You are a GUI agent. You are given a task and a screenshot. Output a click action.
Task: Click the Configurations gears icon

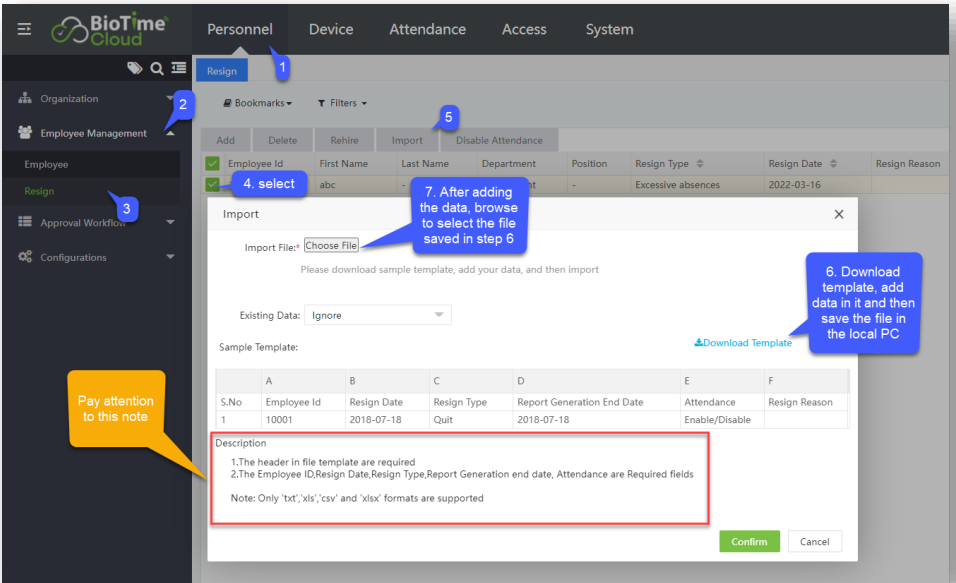click(26, 257)
